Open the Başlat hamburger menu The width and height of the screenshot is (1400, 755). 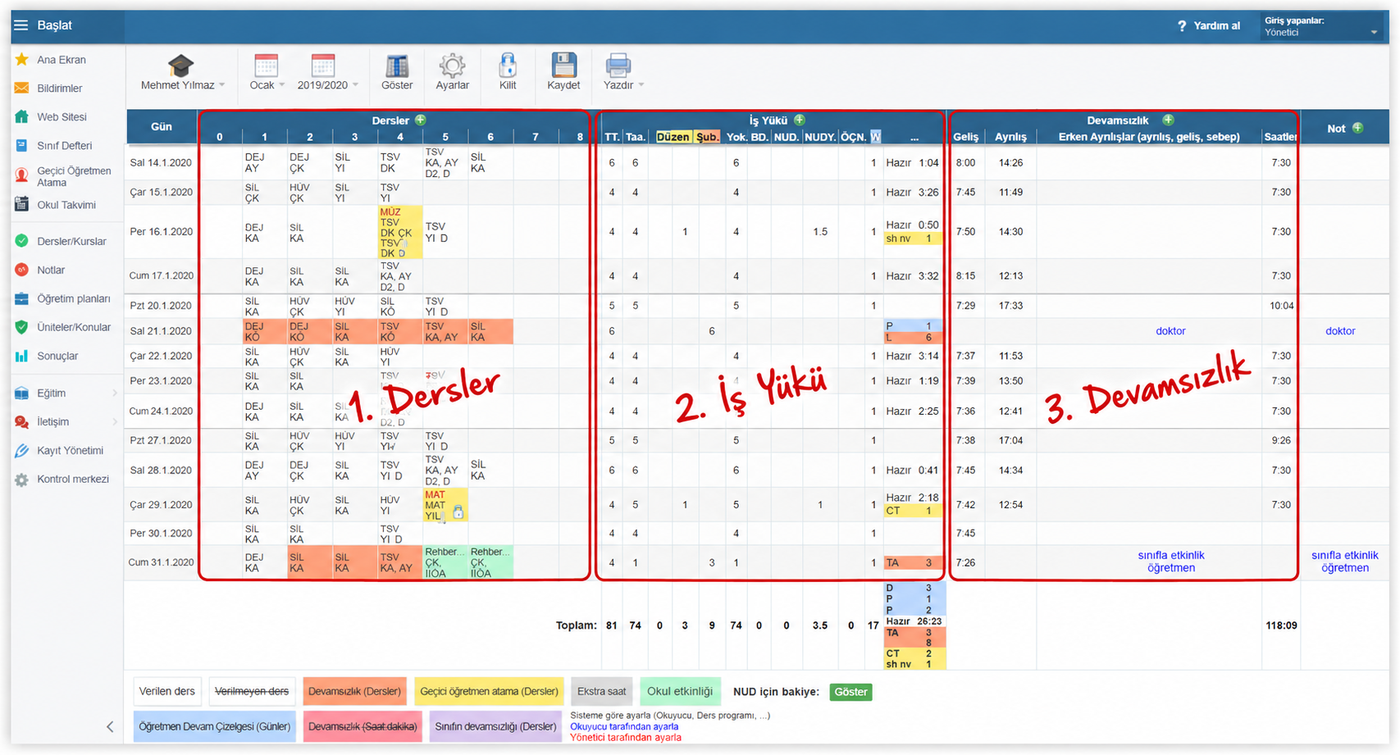(22, 25)
